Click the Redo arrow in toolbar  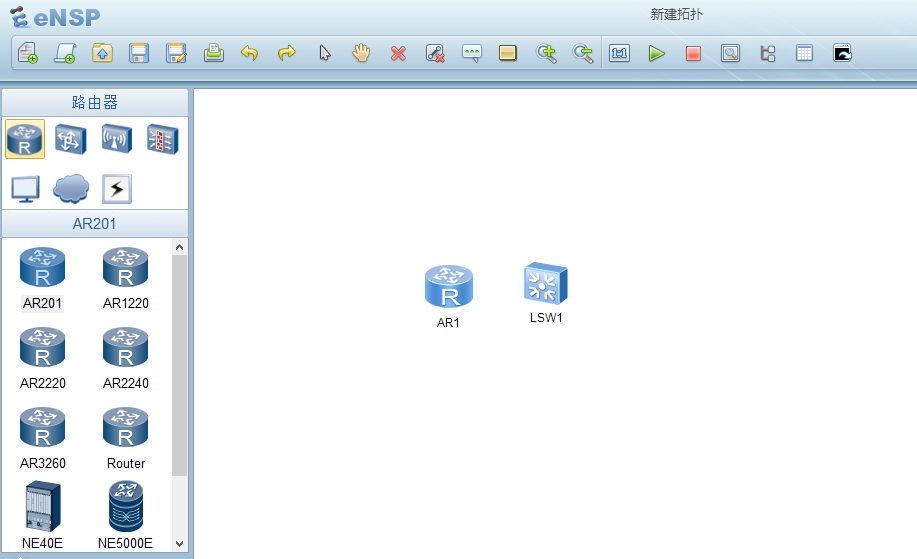tap(287, 53)
